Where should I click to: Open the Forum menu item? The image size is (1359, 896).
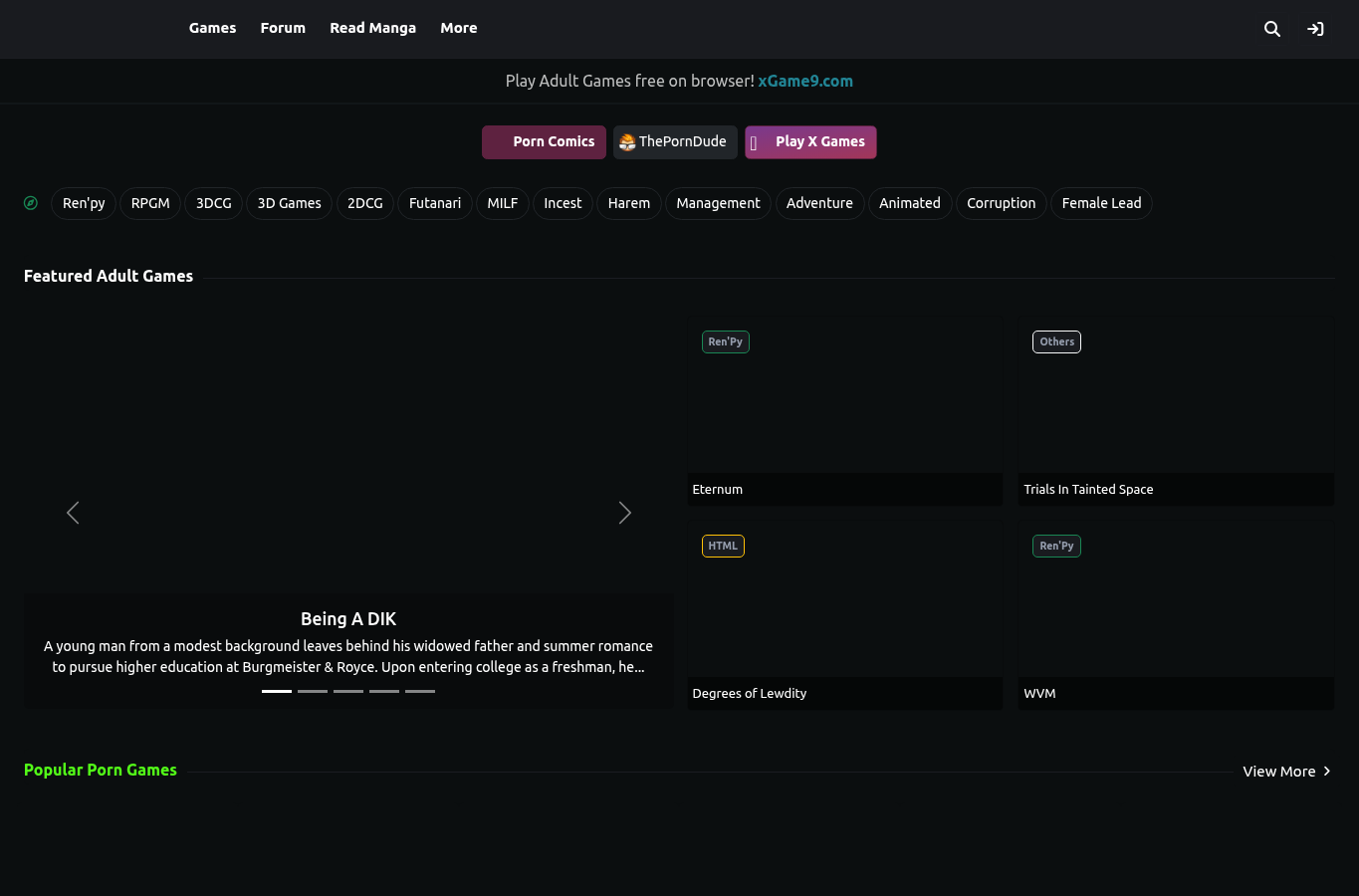click(x=283, y=28)
